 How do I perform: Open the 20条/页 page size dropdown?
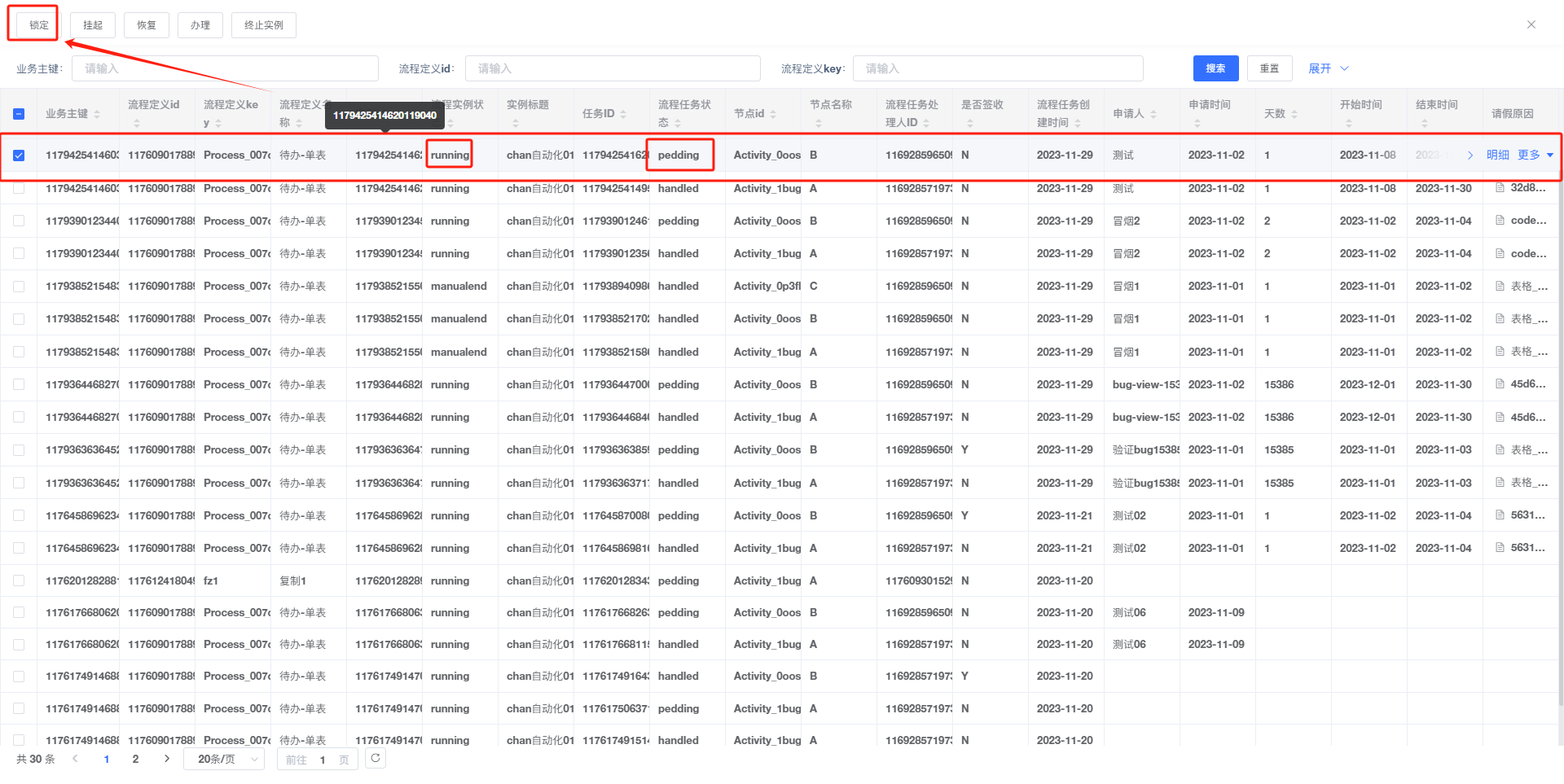pos(224,759)
